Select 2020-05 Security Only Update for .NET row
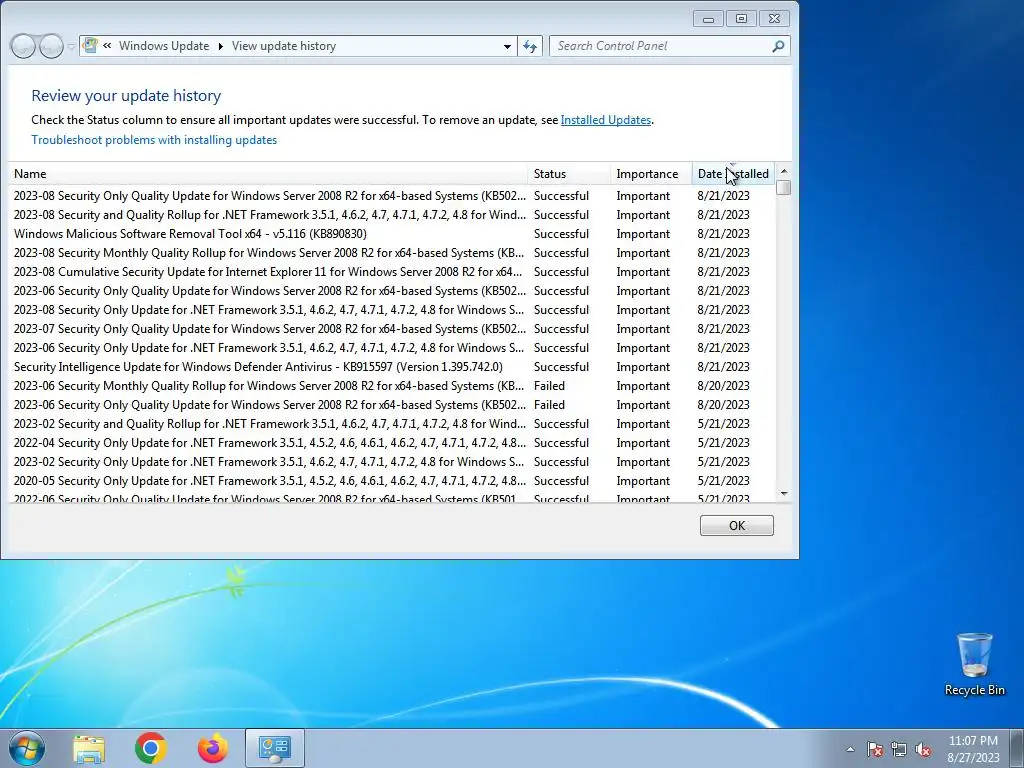 pos(392,481)
